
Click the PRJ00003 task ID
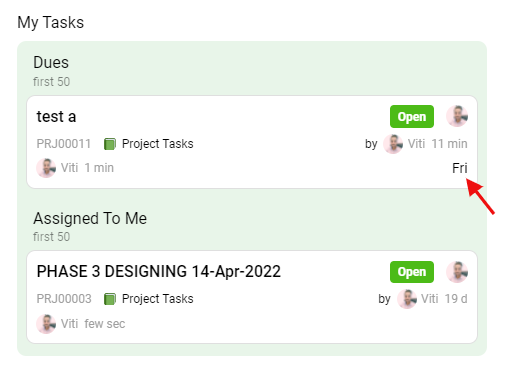[64, 299]
